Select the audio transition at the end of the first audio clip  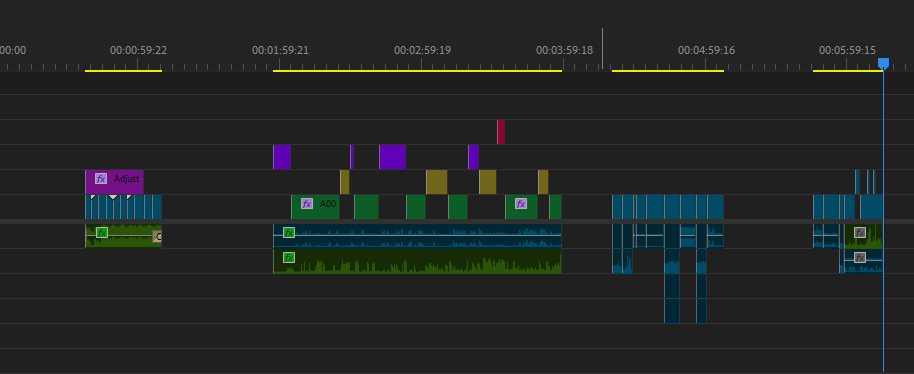(157, 236)
